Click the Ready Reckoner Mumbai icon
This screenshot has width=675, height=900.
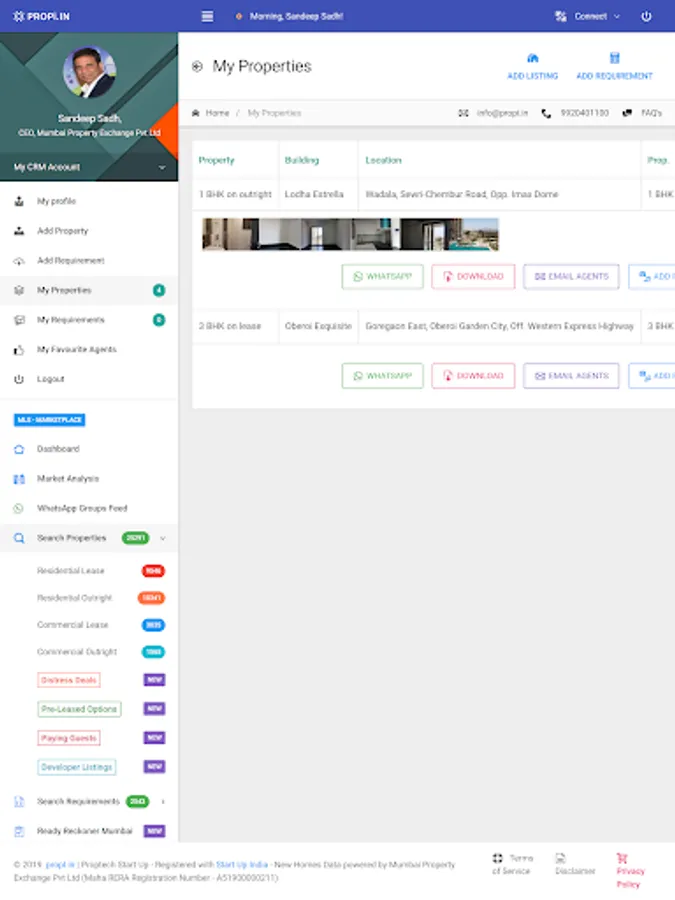pos(19,831)
